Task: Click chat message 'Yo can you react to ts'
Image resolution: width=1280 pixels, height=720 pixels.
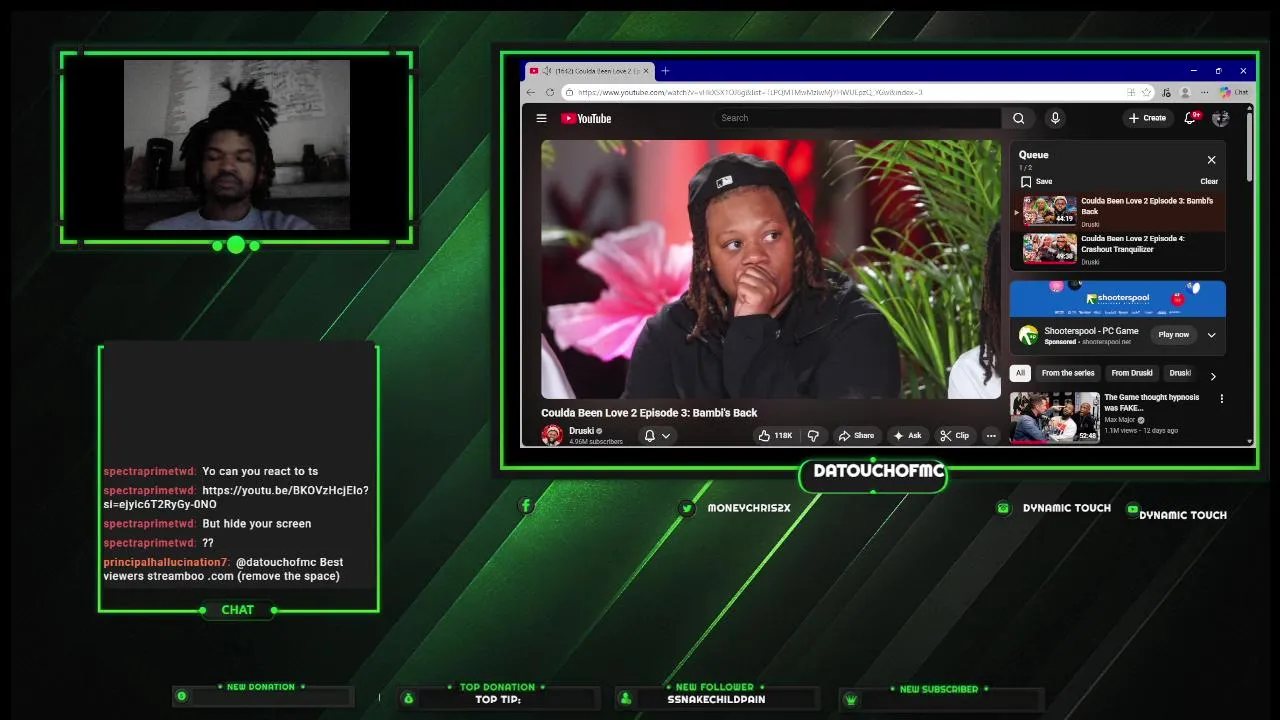Action: click(260, 471)
